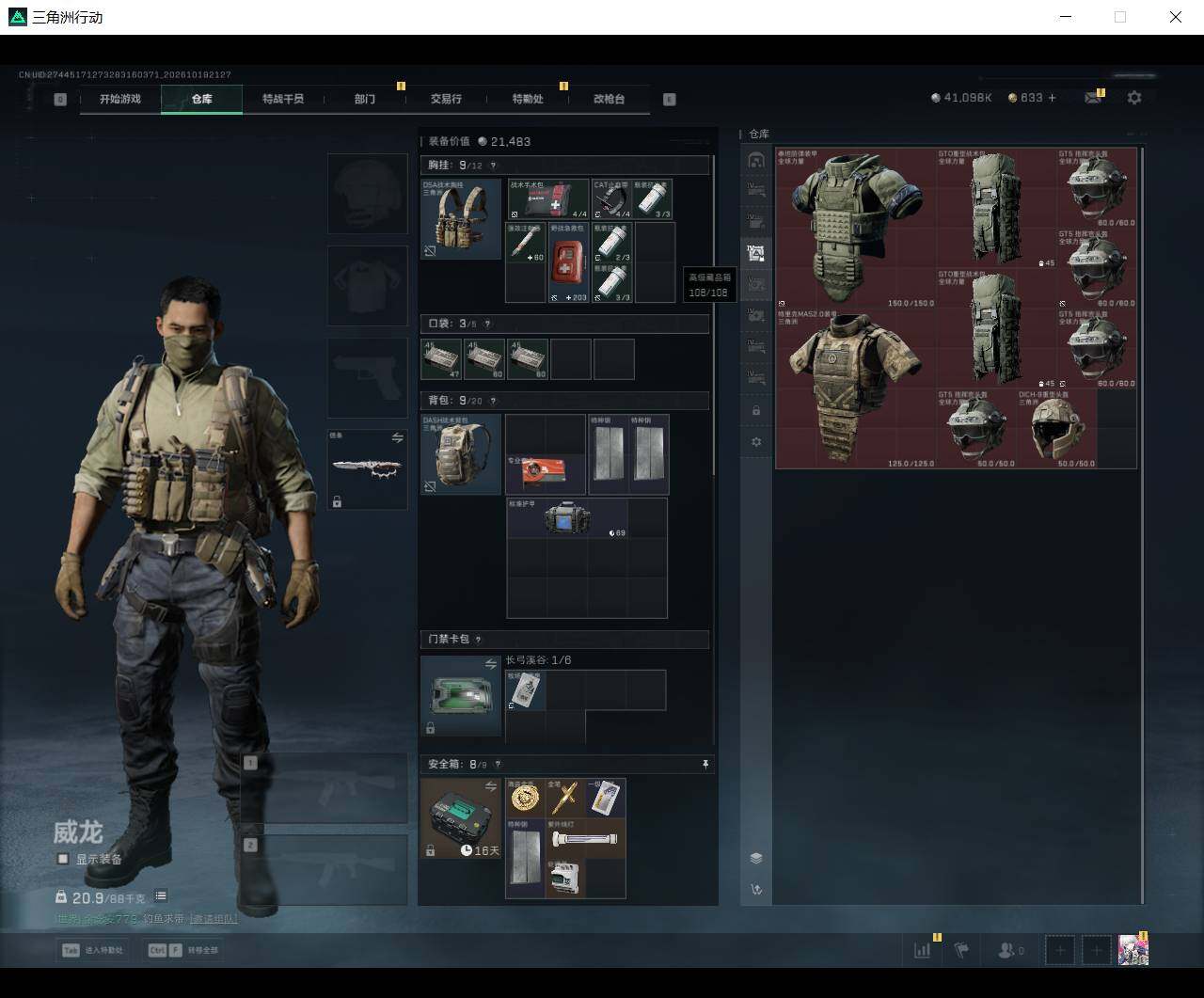The height and width of the screenshot is (998, 1204).
Task: Swap the safe box container
Action: click(x=491, y=786)
